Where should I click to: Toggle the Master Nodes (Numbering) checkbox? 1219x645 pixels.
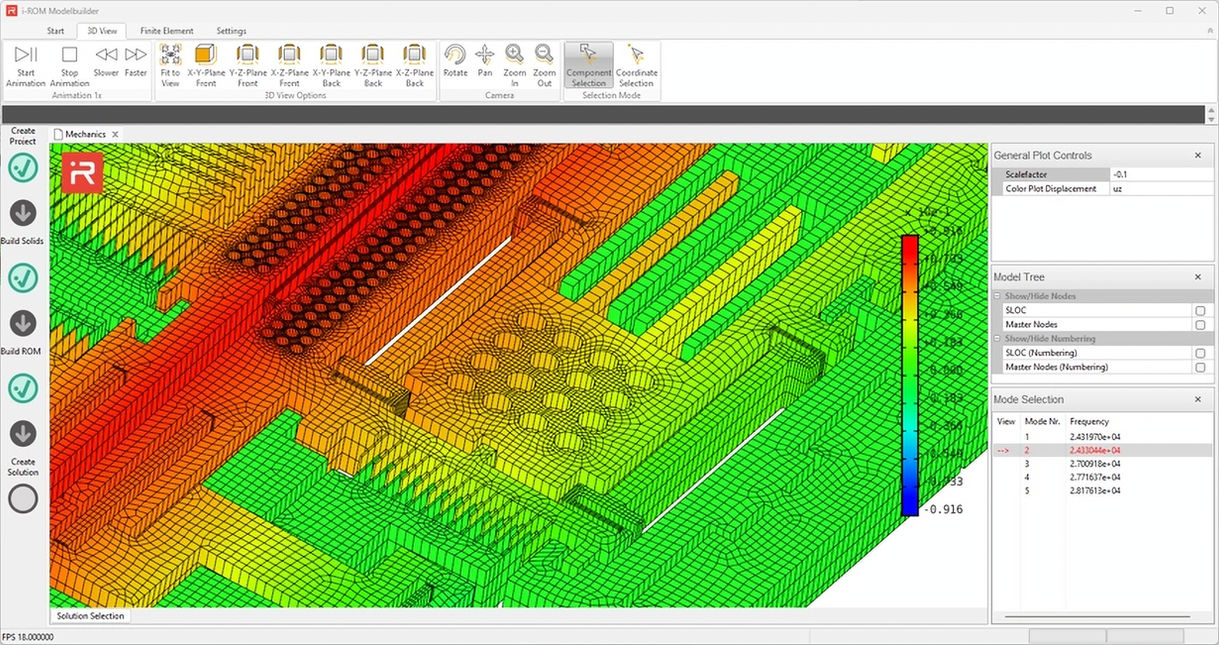[1199, 367]
